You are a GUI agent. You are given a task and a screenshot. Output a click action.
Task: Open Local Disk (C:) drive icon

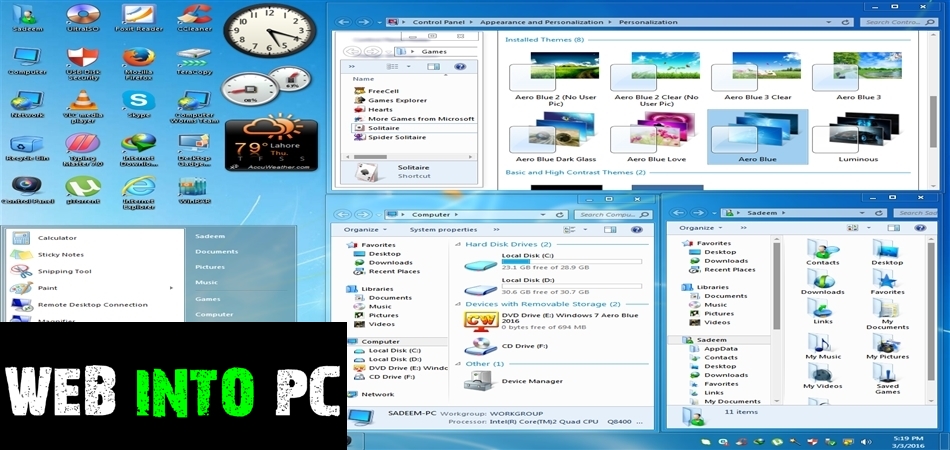tap(480, 264)
